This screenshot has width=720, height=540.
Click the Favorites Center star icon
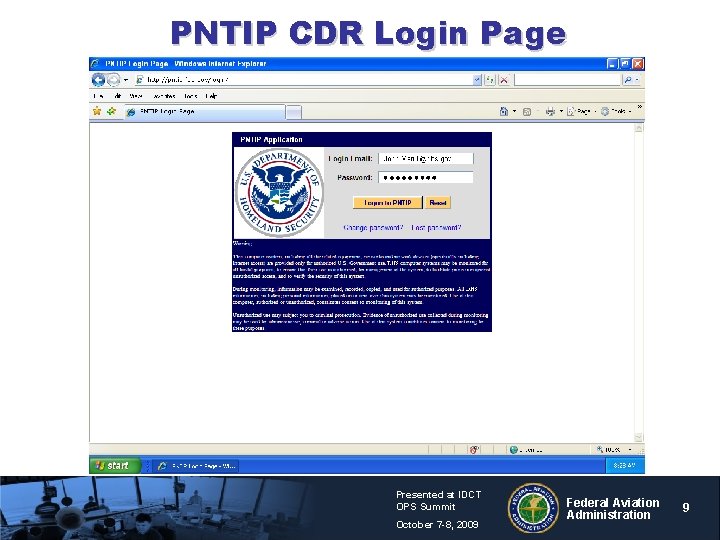coord(97,111)
